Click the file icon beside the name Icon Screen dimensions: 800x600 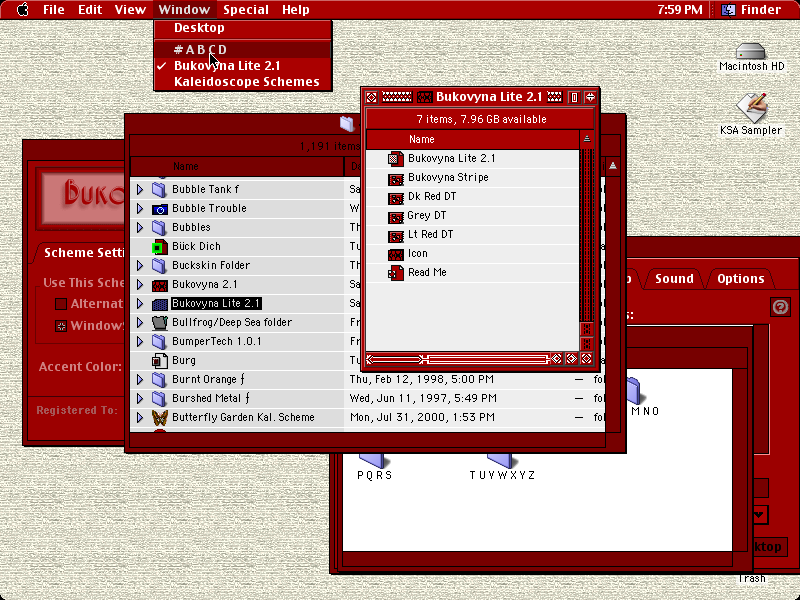396,254
